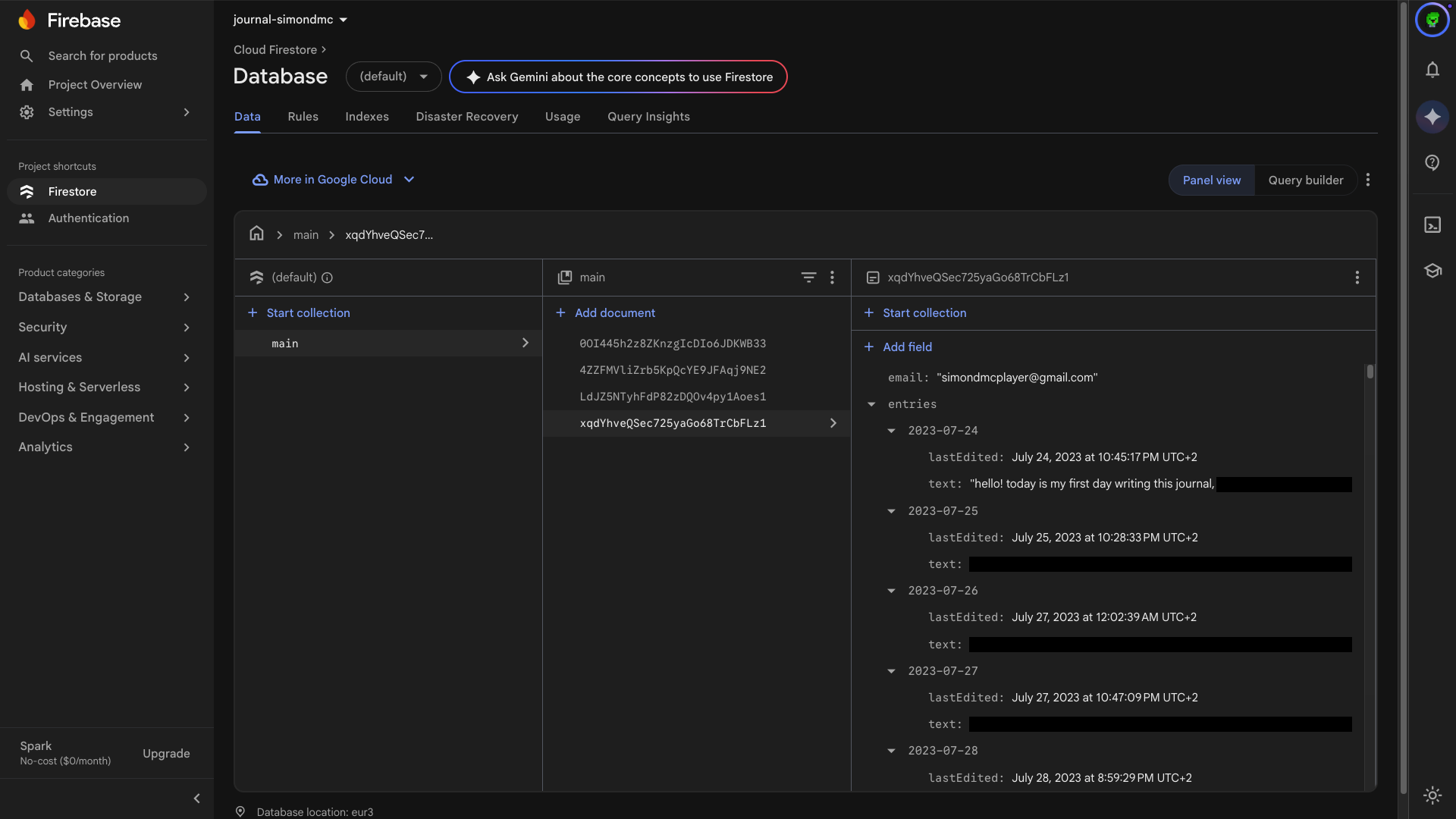Open the Cloud Shell terminal icon
The height and width of the screenshot is (819, 1456).
(x=1432, y=224)
